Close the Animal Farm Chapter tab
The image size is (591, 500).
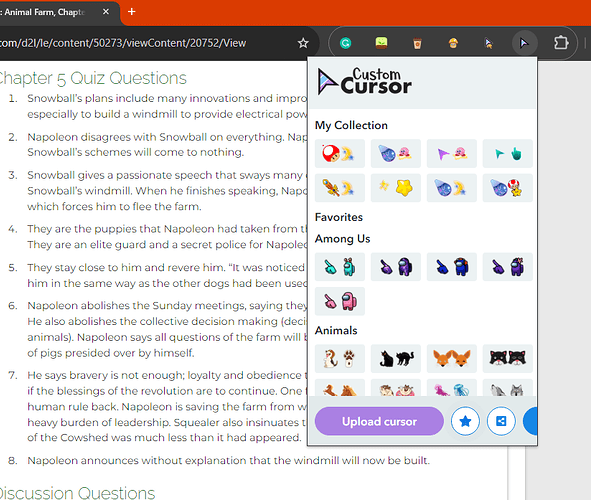(106, 12)
